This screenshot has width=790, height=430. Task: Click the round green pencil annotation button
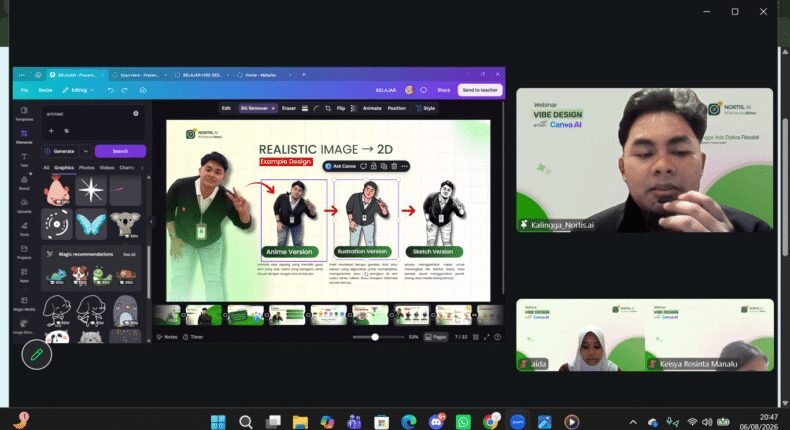click(x=36, y=355)
